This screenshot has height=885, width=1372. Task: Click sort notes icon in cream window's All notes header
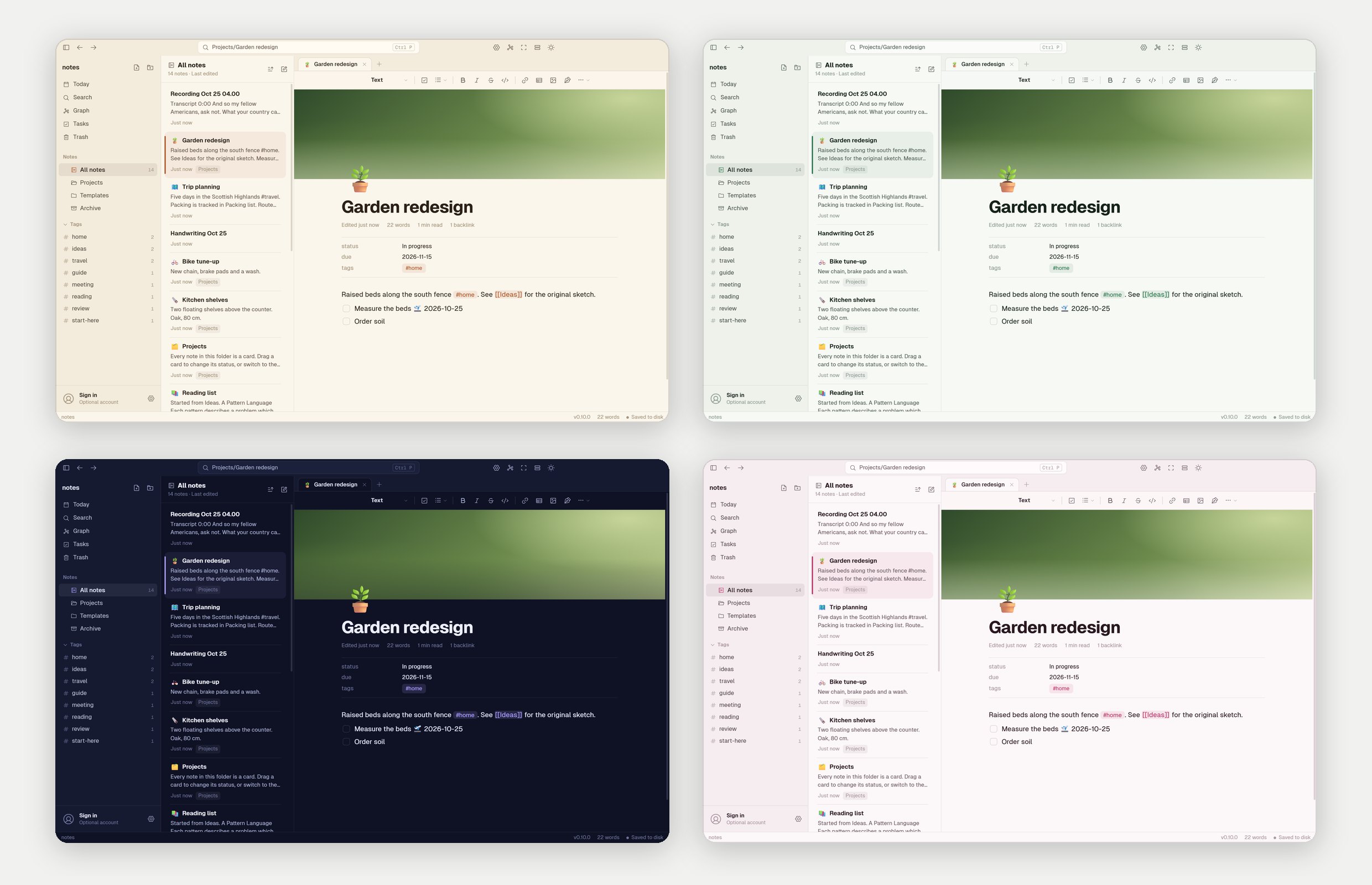pyautogui.click(x=270, y=70)
